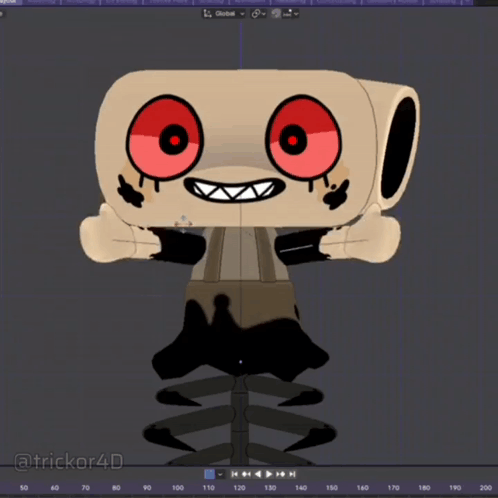The width and height of the screenshot is (498, 498).
Task: Expand the snapping options chevron
Action: pos(296,14)
